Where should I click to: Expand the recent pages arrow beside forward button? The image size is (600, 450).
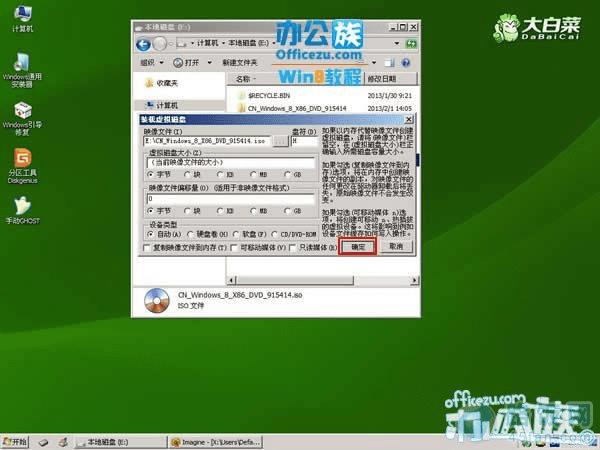(171, 44)
